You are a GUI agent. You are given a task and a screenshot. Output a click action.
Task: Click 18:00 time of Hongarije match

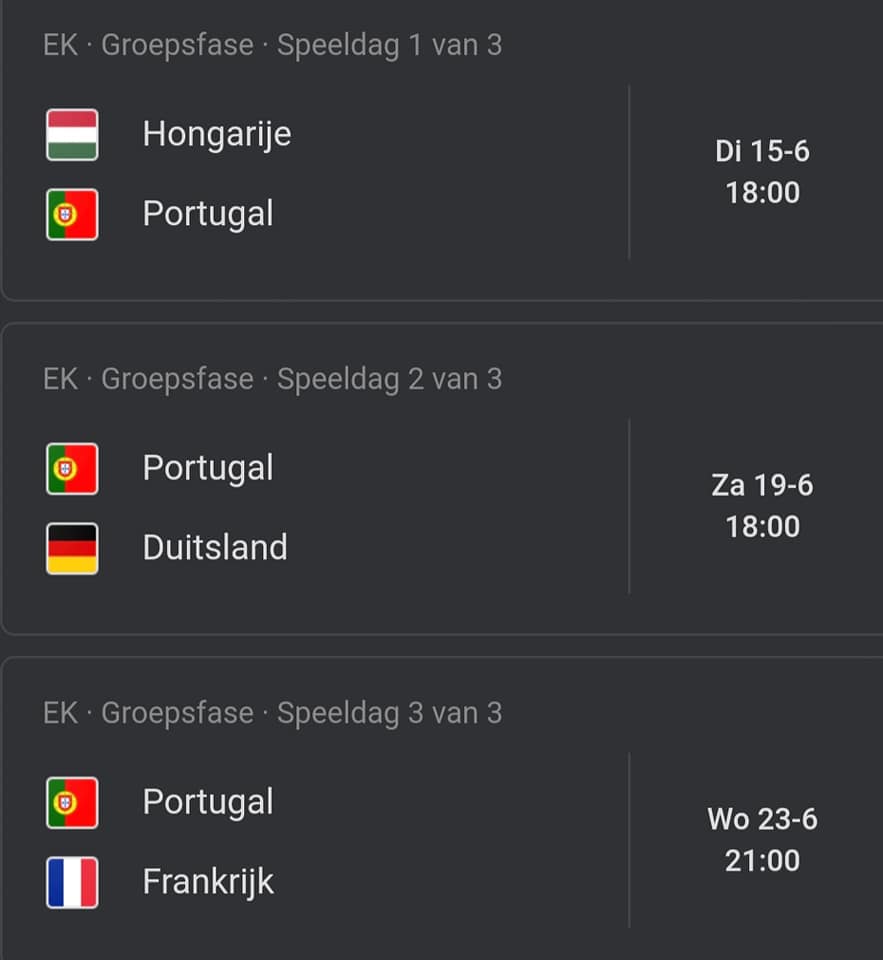click(x=762, y=193)
